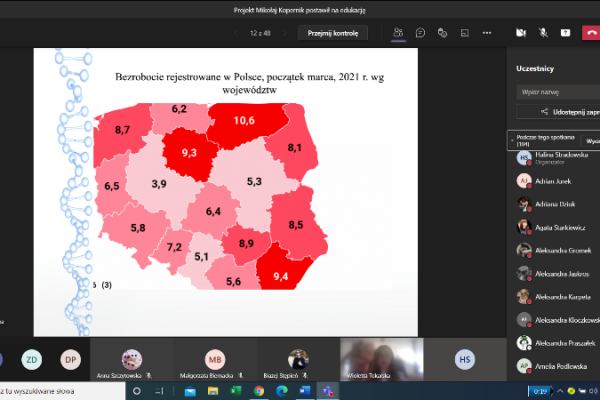Click the red hang up button

(x=592, y=32)
